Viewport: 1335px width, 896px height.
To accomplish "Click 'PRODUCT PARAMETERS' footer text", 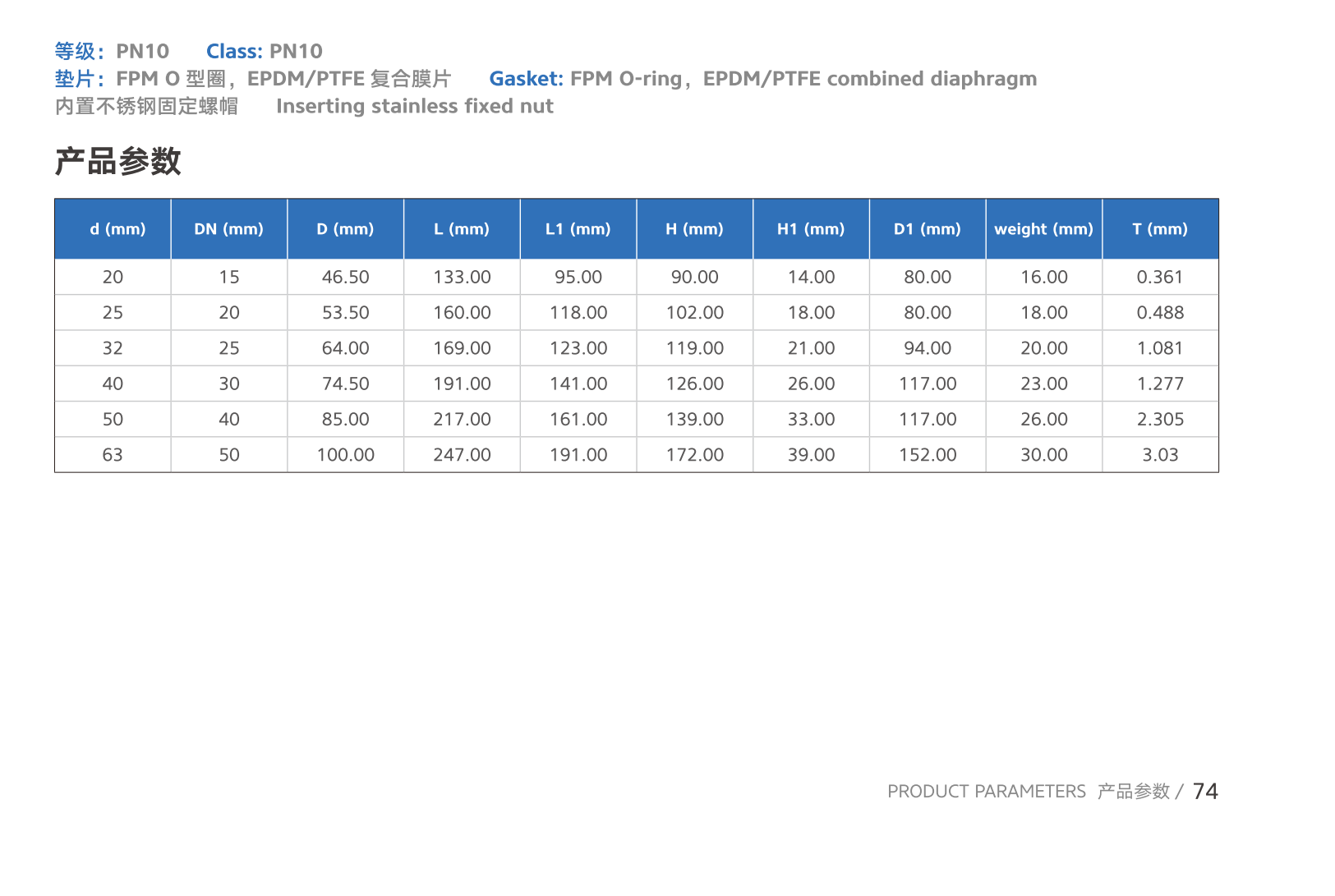I will coord(987,791).
